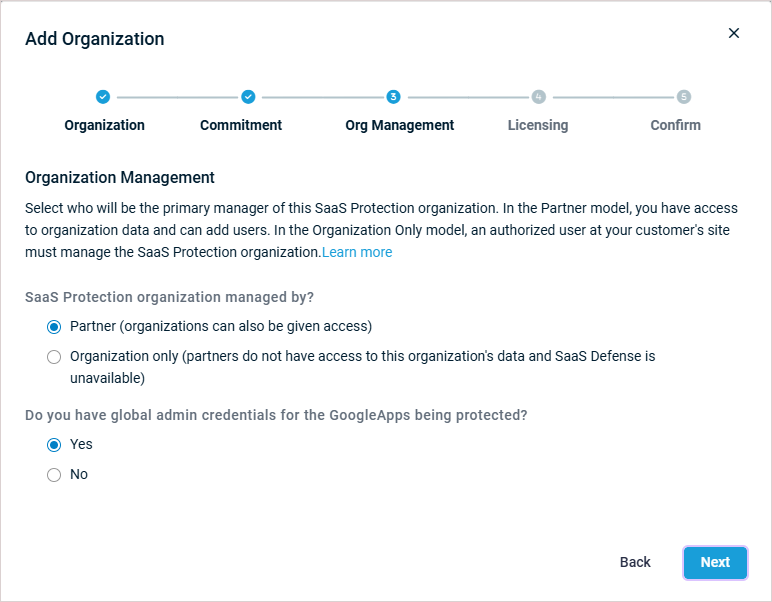Click the Partner option label text
This screenshot has height=602, width=772.
coord(221,326)
